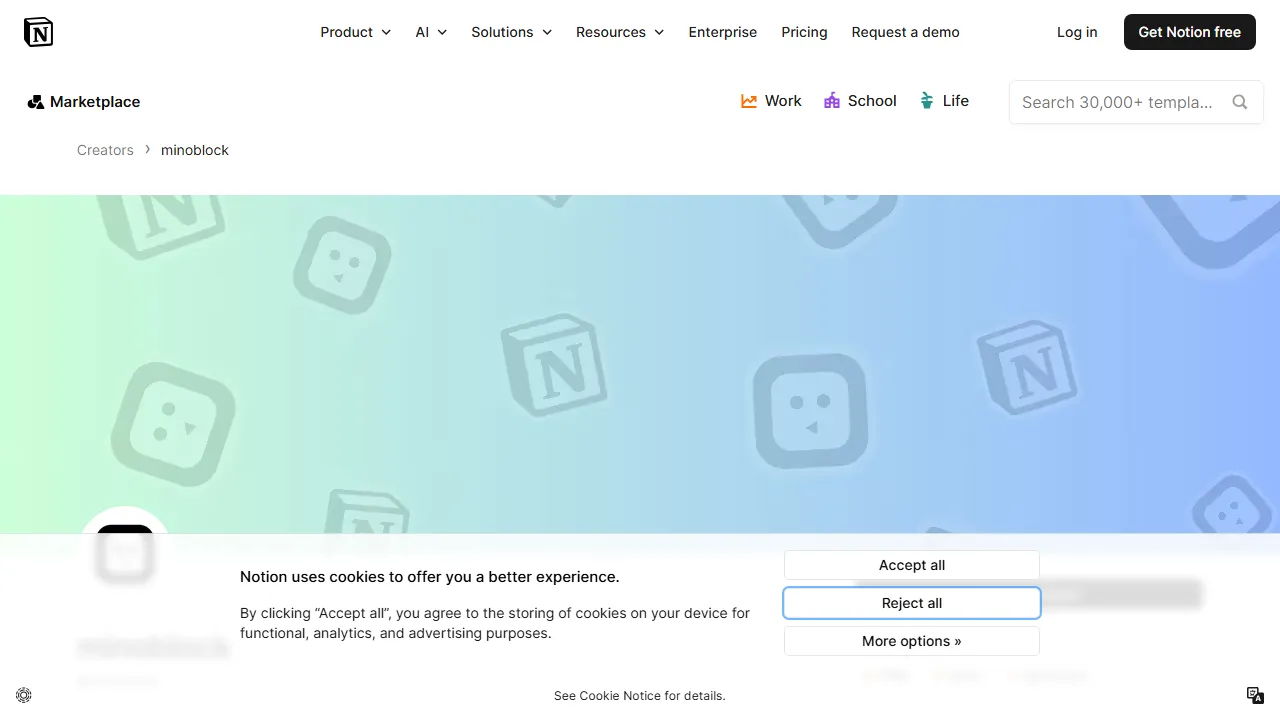Expand the Resources menu
Viewport: 1280px width, 720px height.
619,32
